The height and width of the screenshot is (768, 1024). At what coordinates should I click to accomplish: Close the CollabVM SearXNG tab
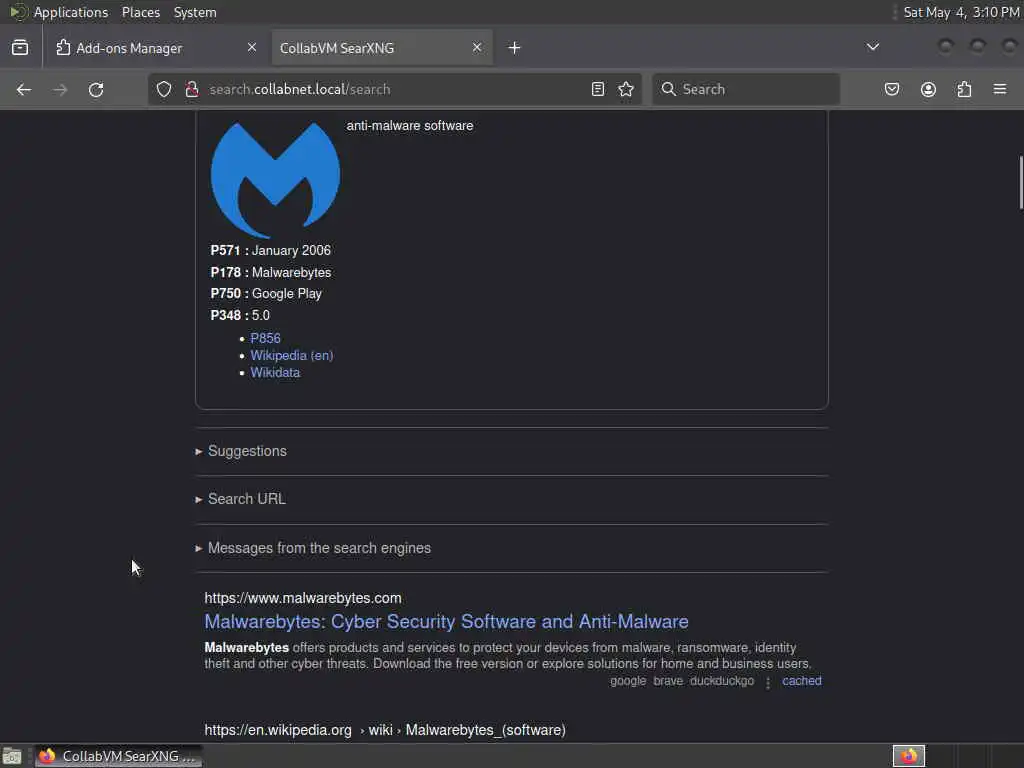[x=477, y=48]
